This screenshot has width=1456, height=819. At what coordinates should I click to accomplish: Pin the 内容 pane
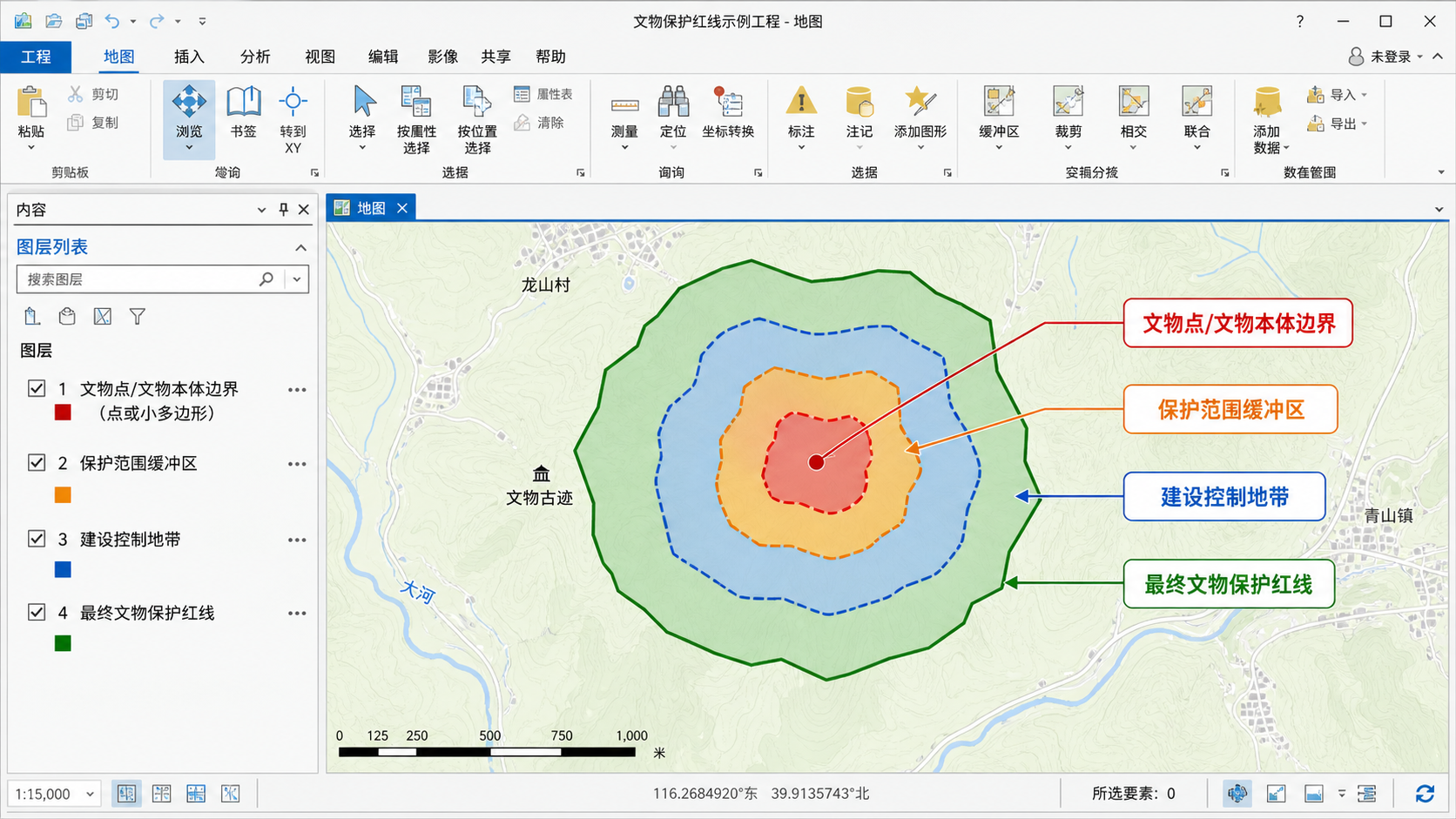[x=283, y=210]
